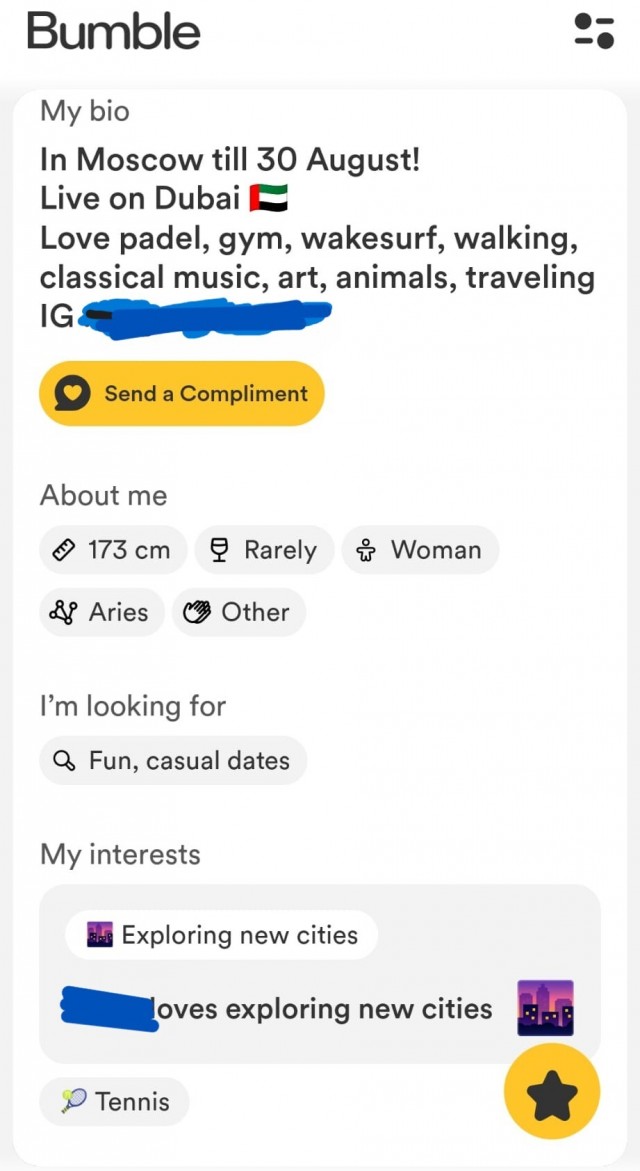The width and height of the screenshot is (640, 1171).
Task: Select the 173 cm height chip
Action: 113,550
